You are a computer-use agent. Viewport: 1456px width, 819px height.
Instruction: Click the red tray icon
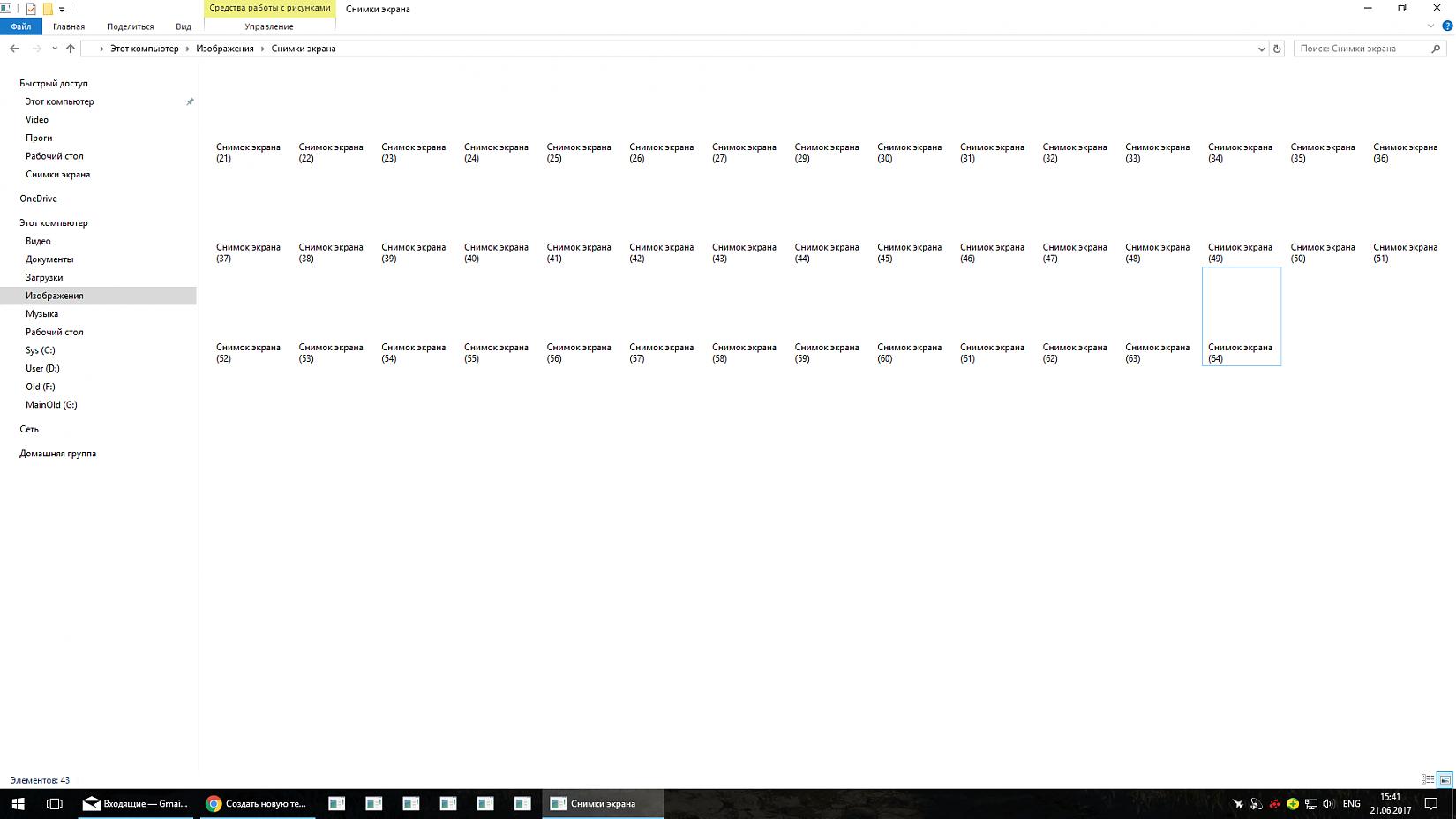coord(1275,804)
